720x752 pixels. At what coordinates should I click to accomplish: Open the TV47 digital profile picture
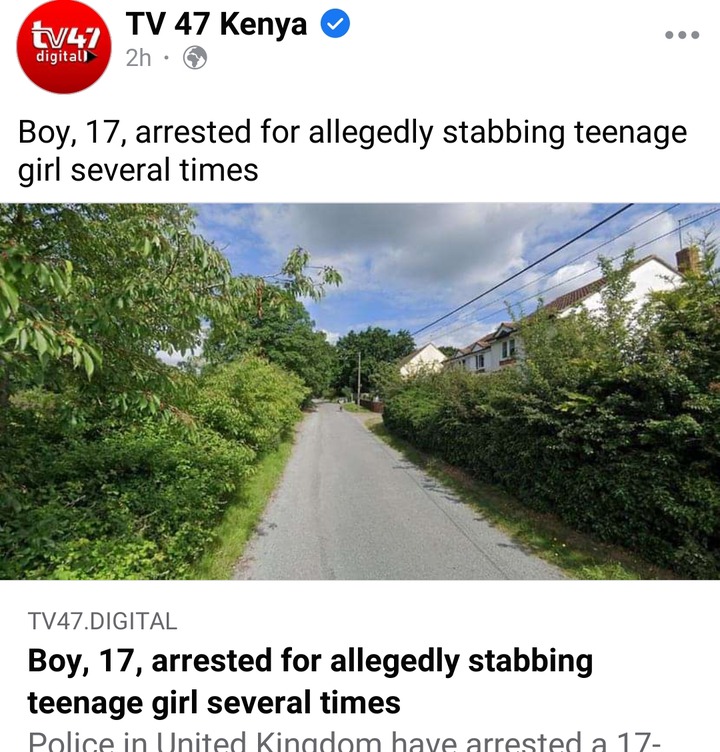point(64,47)
